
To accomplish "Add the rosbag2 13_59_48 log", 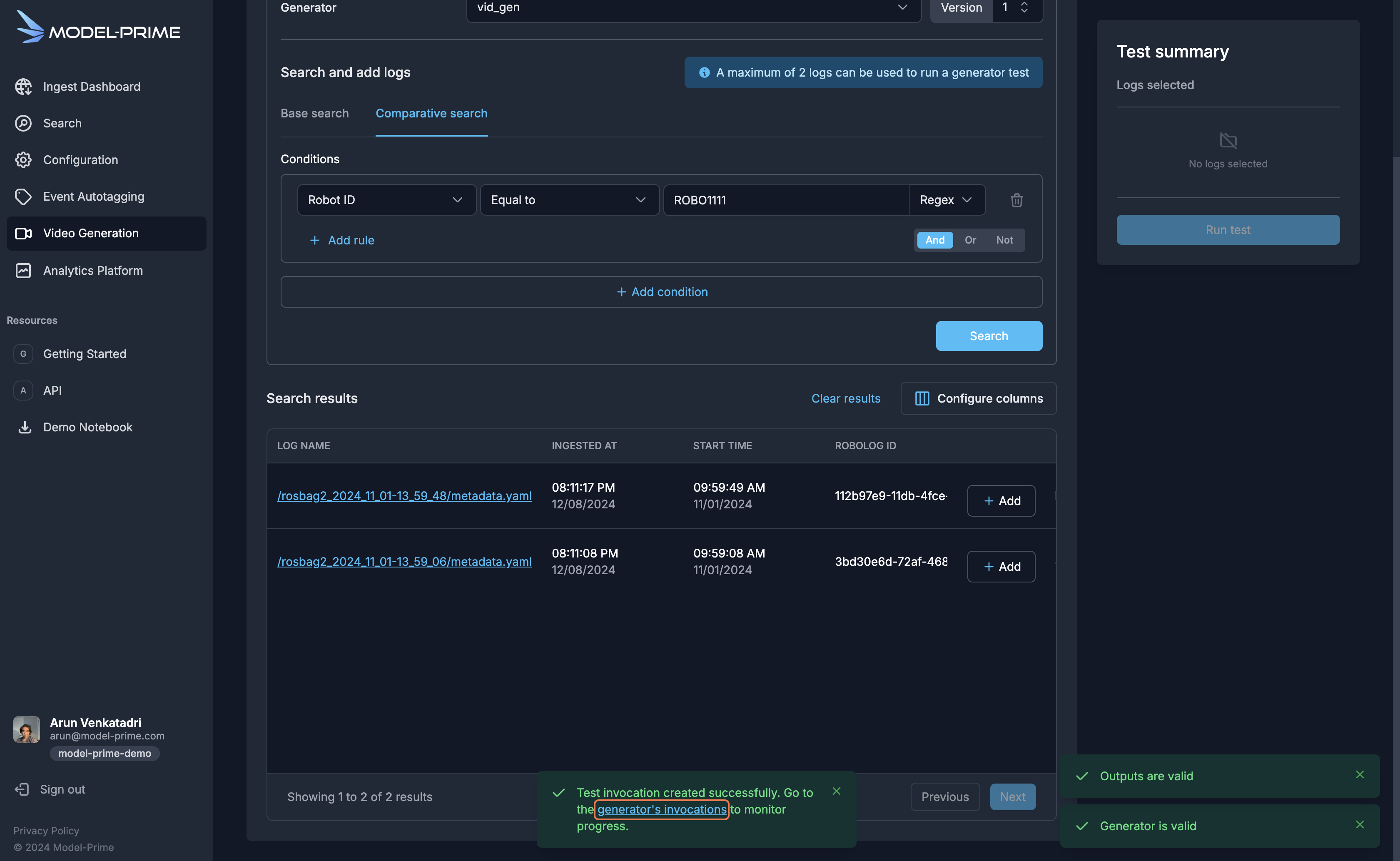I will pos(1001,501).
